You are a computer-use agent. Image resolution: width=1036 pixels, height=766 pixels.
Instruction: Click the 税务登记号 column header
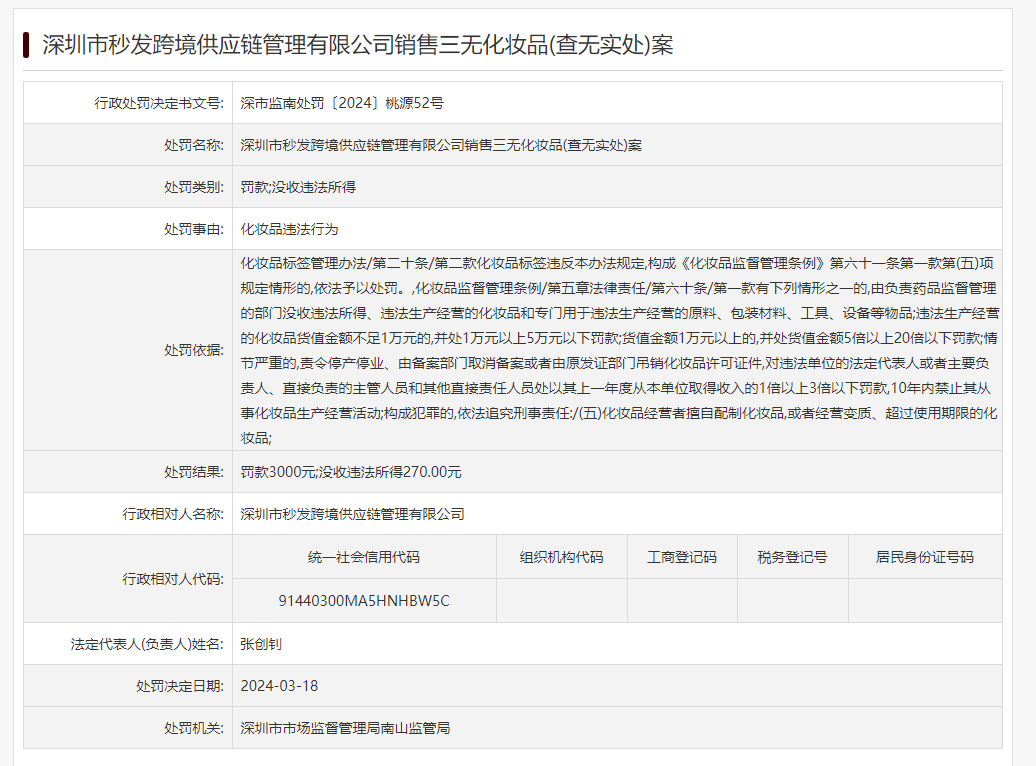point(792,557)
